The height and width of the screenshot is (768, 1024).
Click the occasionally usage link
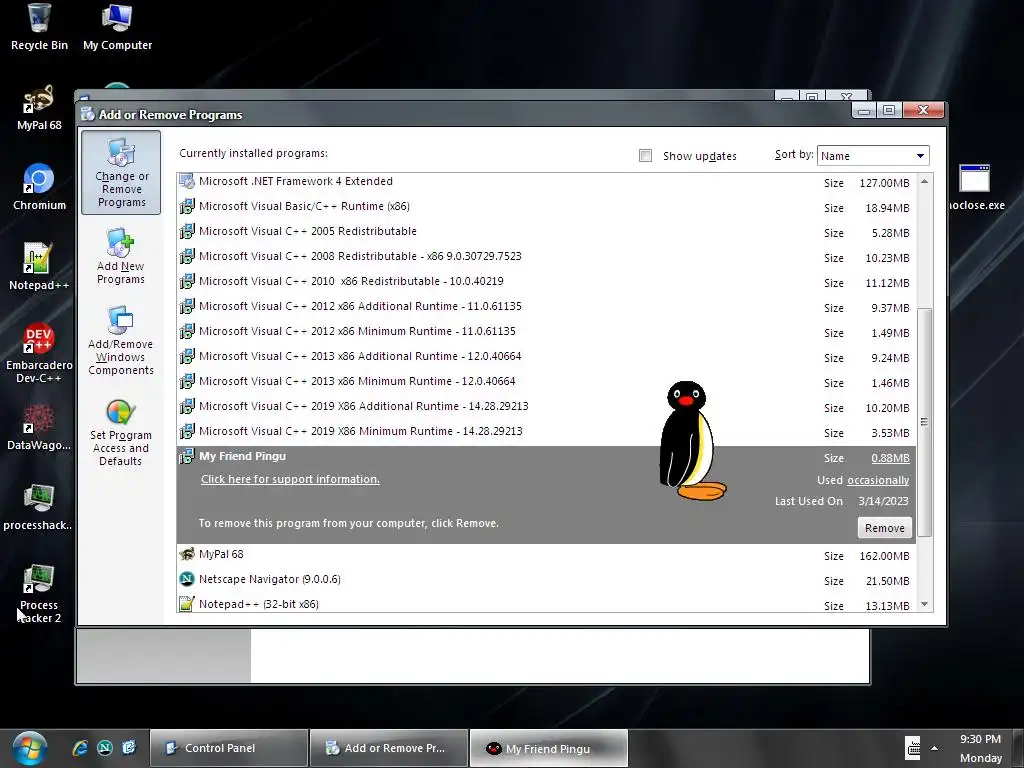(x=878, y=481)
